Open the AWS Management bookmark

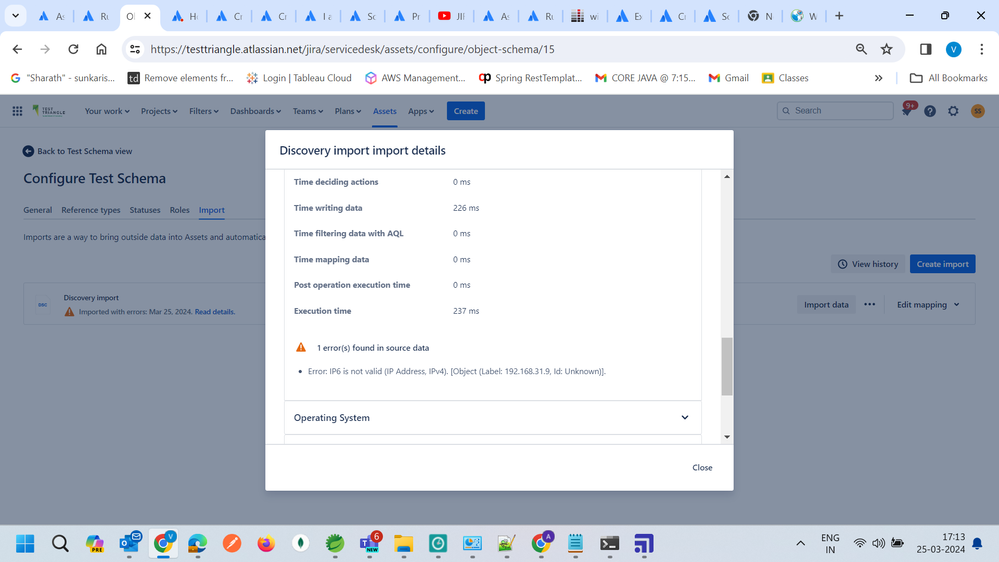click(x=415, y=78)
